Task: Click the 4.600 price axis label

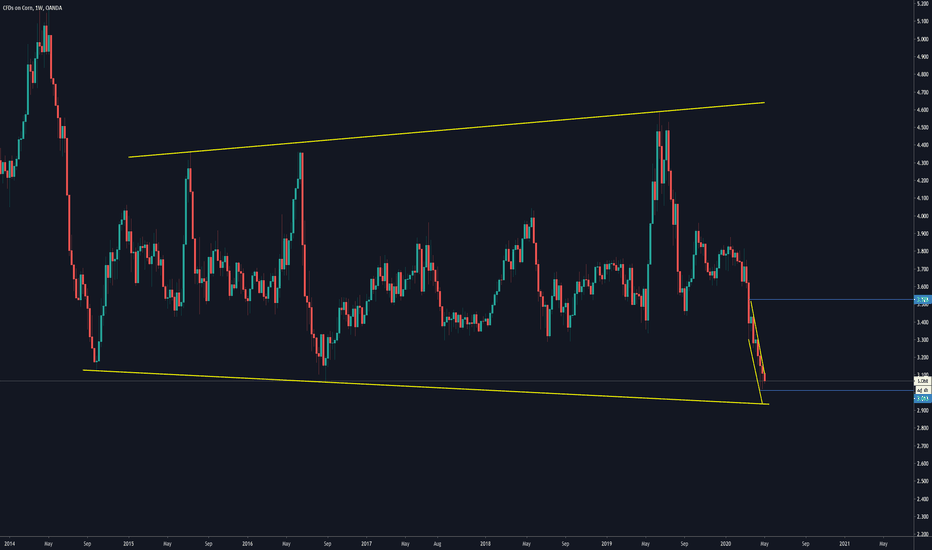Action: [922, 110]
